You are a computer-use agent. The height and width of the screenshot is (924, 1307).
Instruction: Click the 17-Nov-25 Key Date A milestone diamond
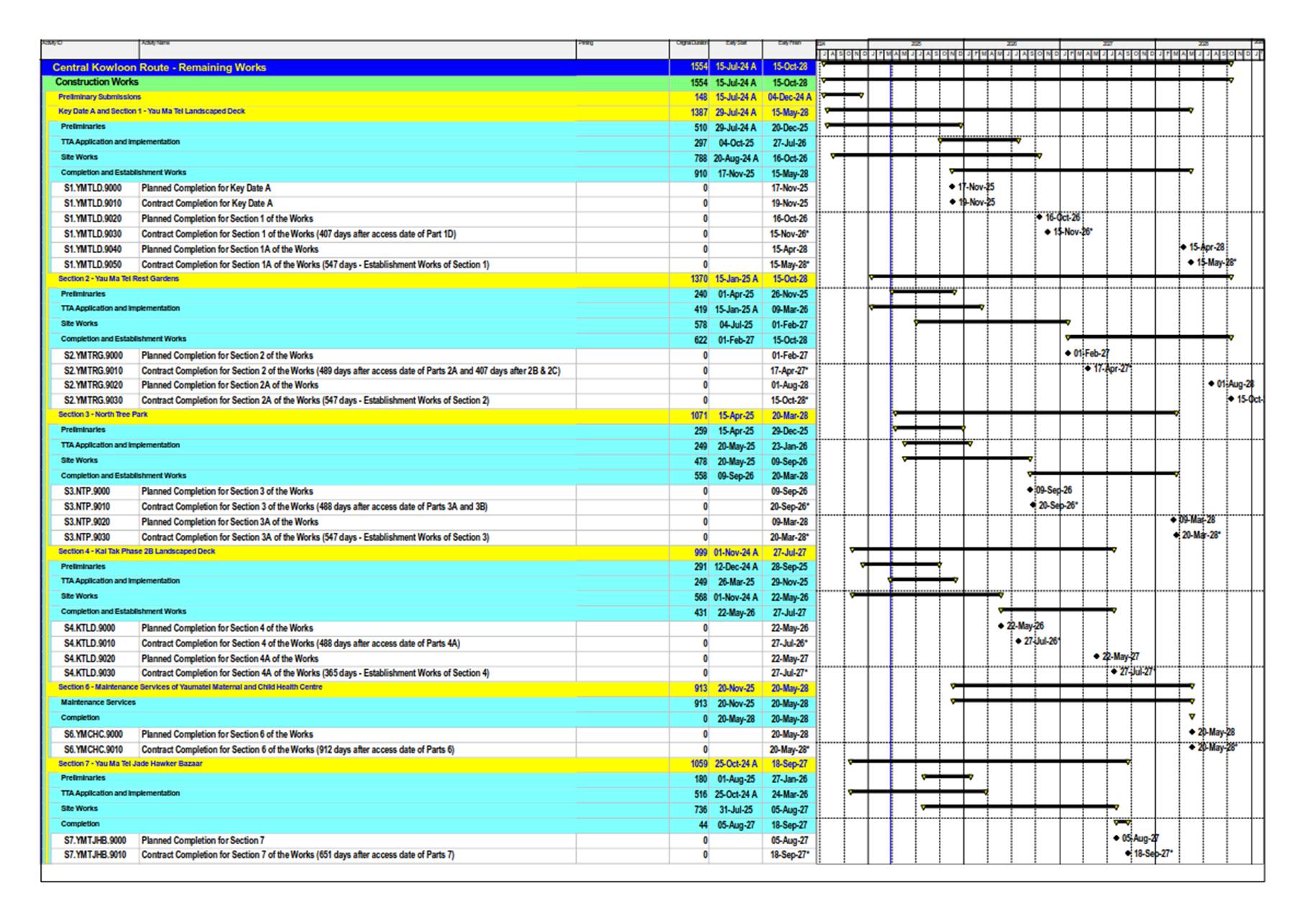[953, 187]
